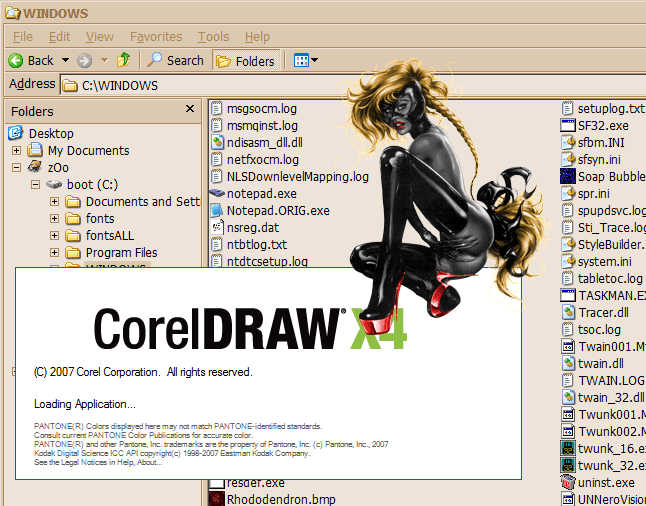Open the Favorites menu

click(156, 37)
